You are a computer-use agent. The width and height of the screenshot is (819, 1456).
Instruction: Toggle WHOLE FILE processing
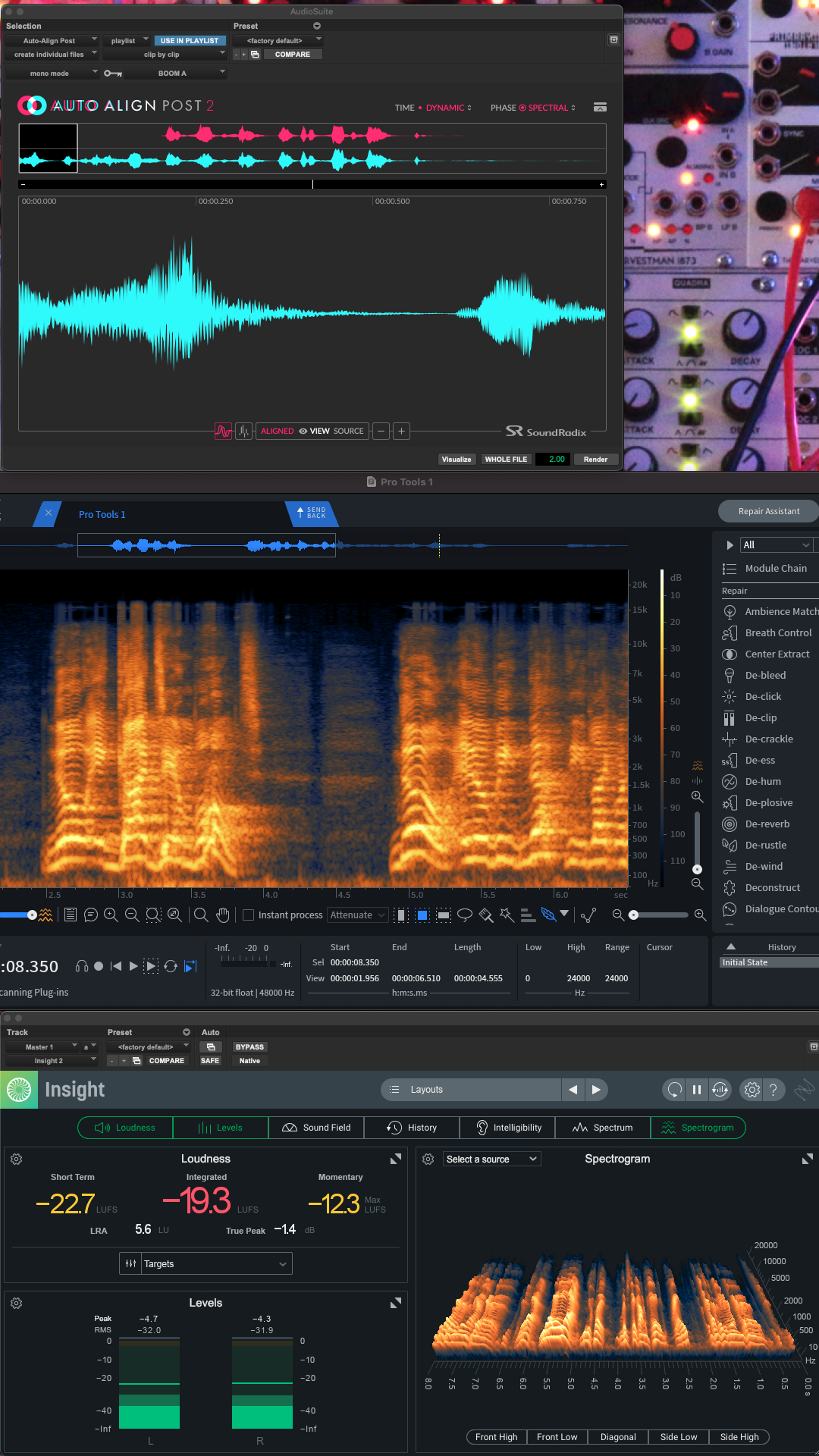(506, 460)
